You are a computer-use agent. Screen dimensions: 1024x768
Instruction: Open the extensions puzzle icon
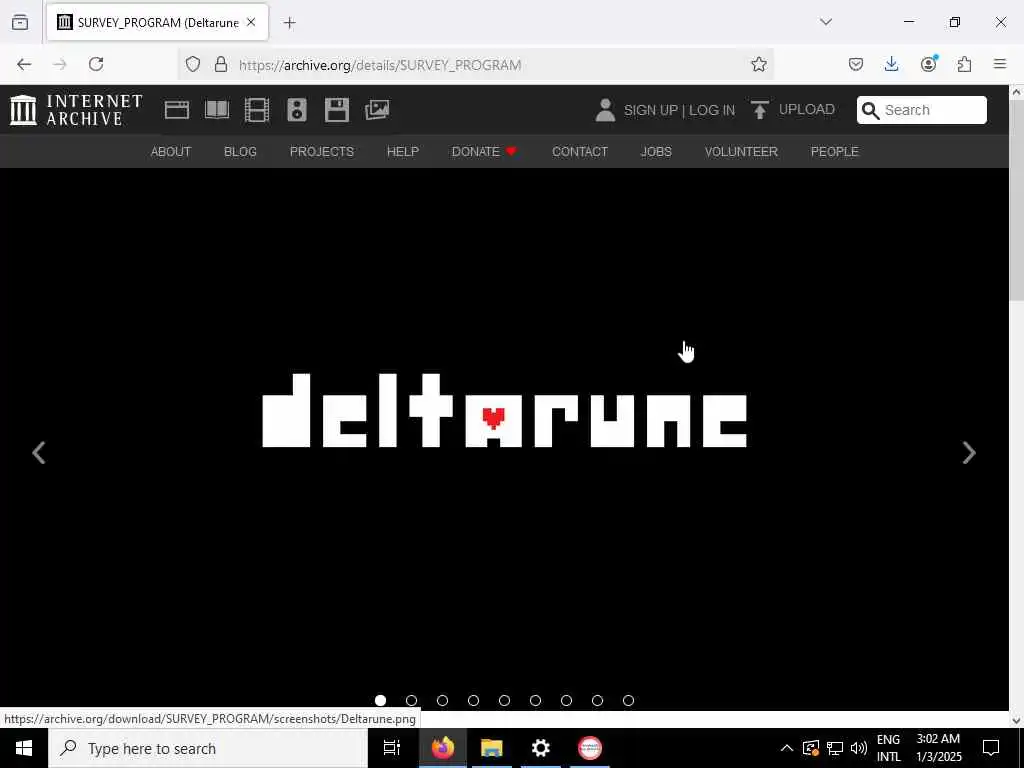[x=964, y=64]
